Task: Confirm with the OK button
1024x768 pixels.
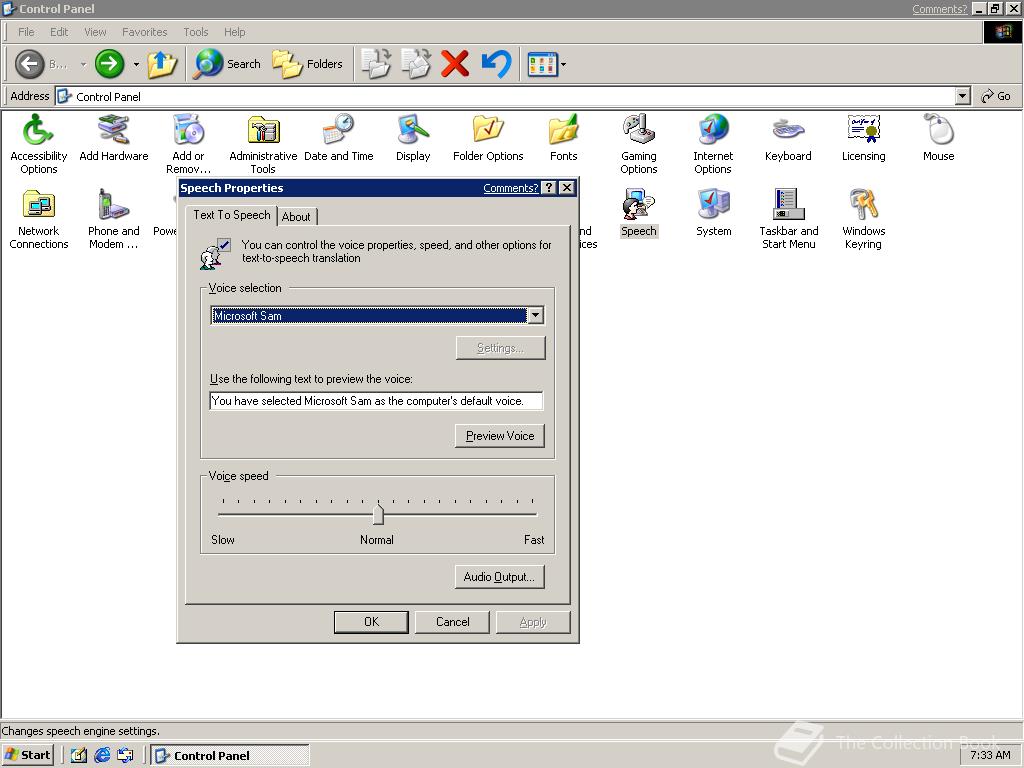Action: tap(371, 622)
